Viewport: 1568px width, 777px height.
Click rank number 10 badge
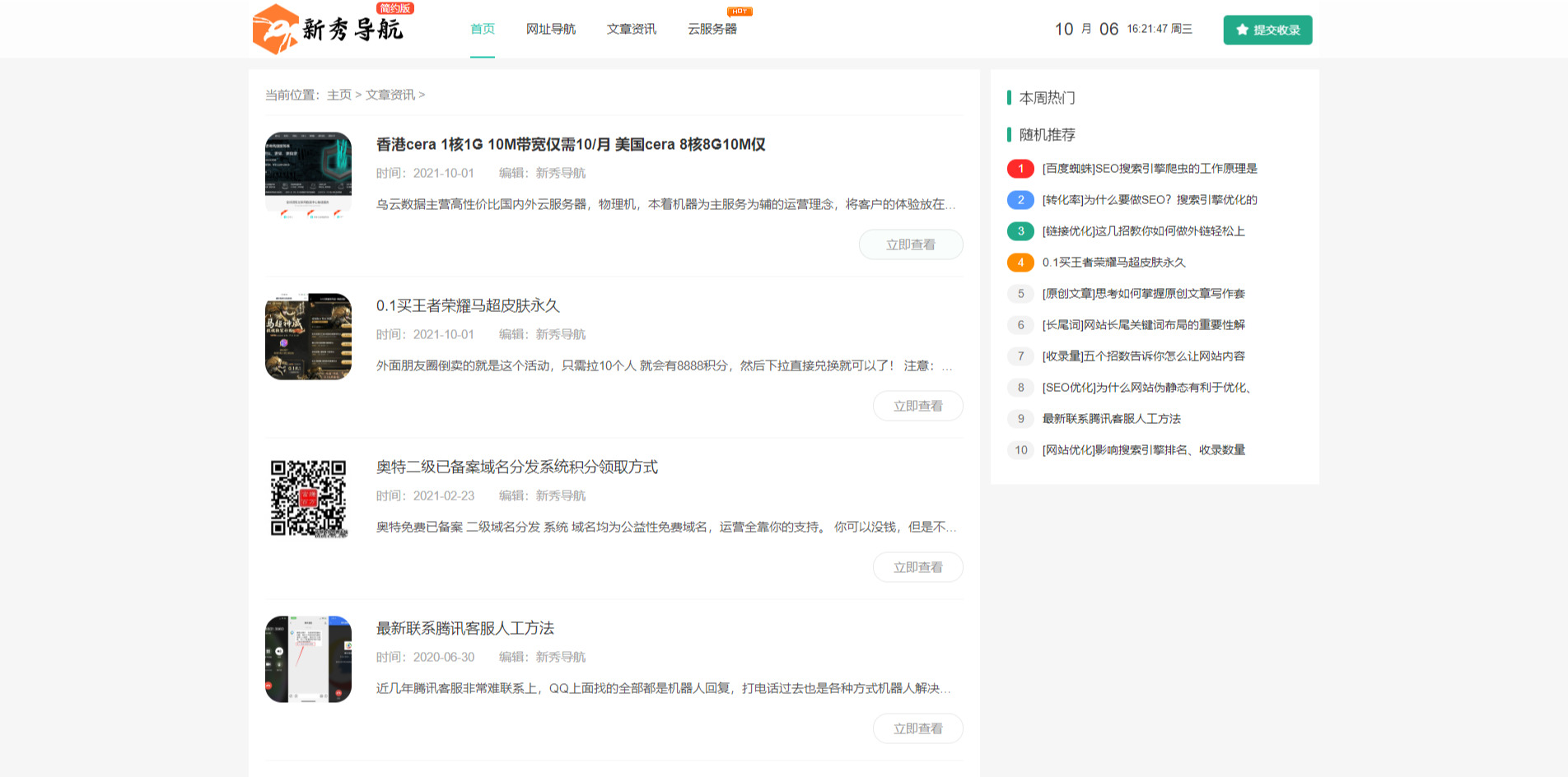1020,450
